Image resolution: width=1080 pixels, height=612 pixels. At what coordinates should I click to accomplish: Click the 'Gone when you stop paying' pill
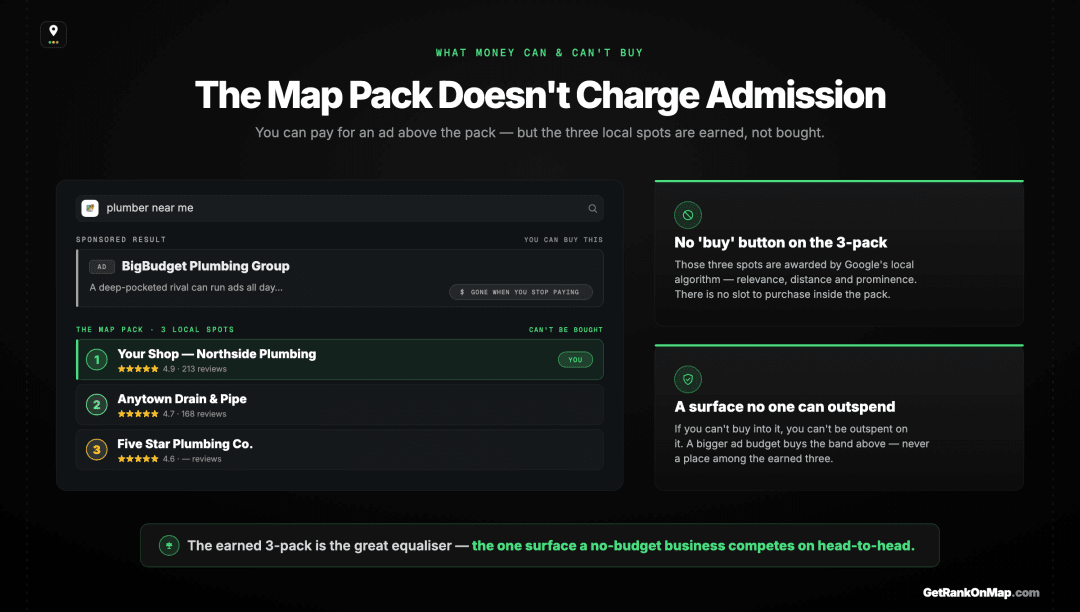pos(521,292)
